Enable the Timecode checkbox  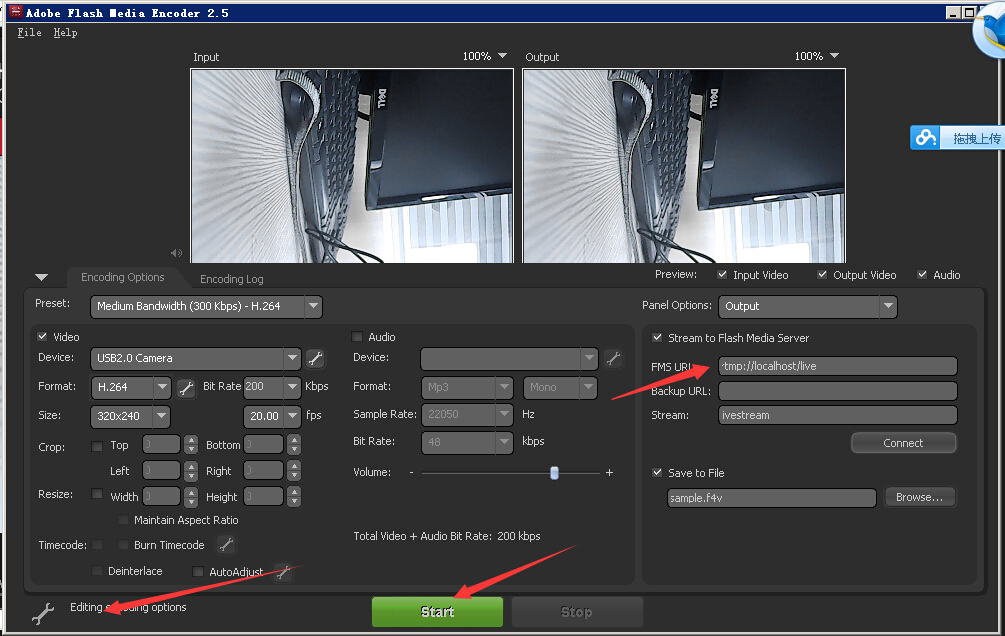[97, 545]
